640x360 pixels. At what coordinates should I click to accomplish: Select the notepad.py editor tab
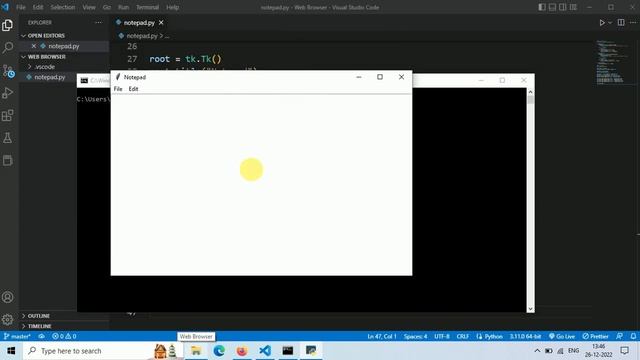coord(139,23)
